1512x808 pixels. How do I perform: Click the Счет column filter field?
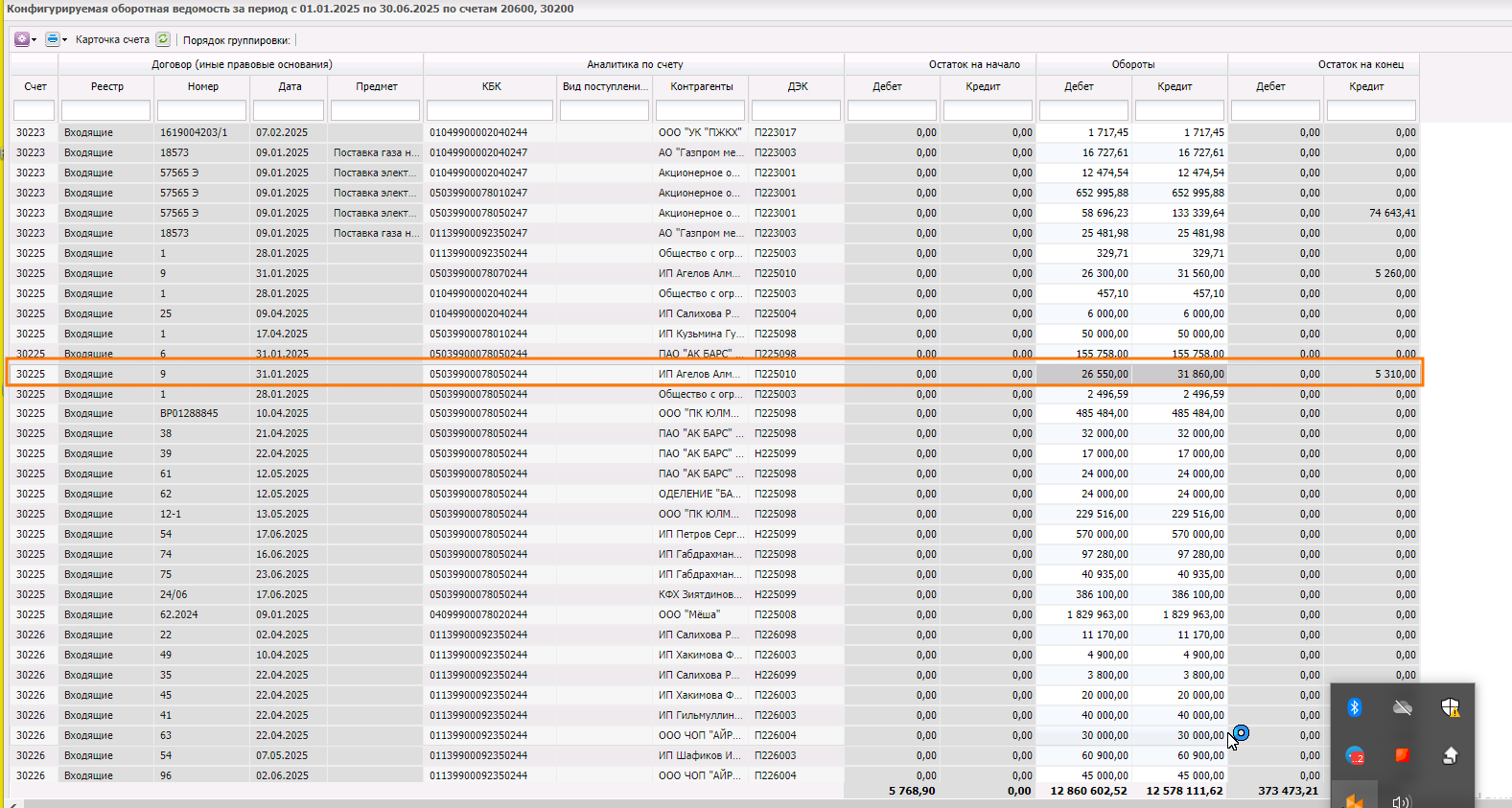click(35, 110)
